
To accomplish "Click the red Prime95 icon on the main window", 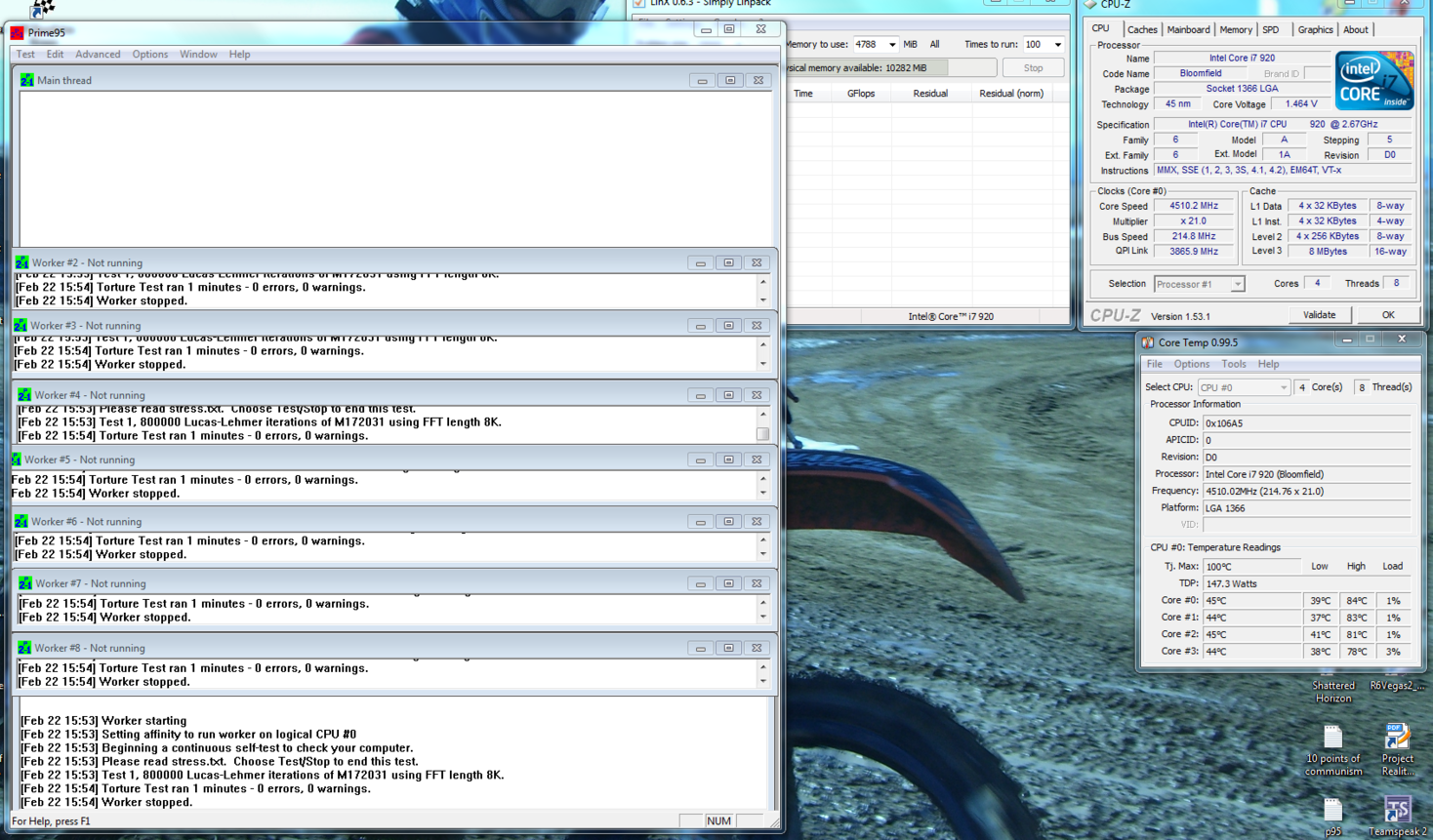I will point(16,32).
